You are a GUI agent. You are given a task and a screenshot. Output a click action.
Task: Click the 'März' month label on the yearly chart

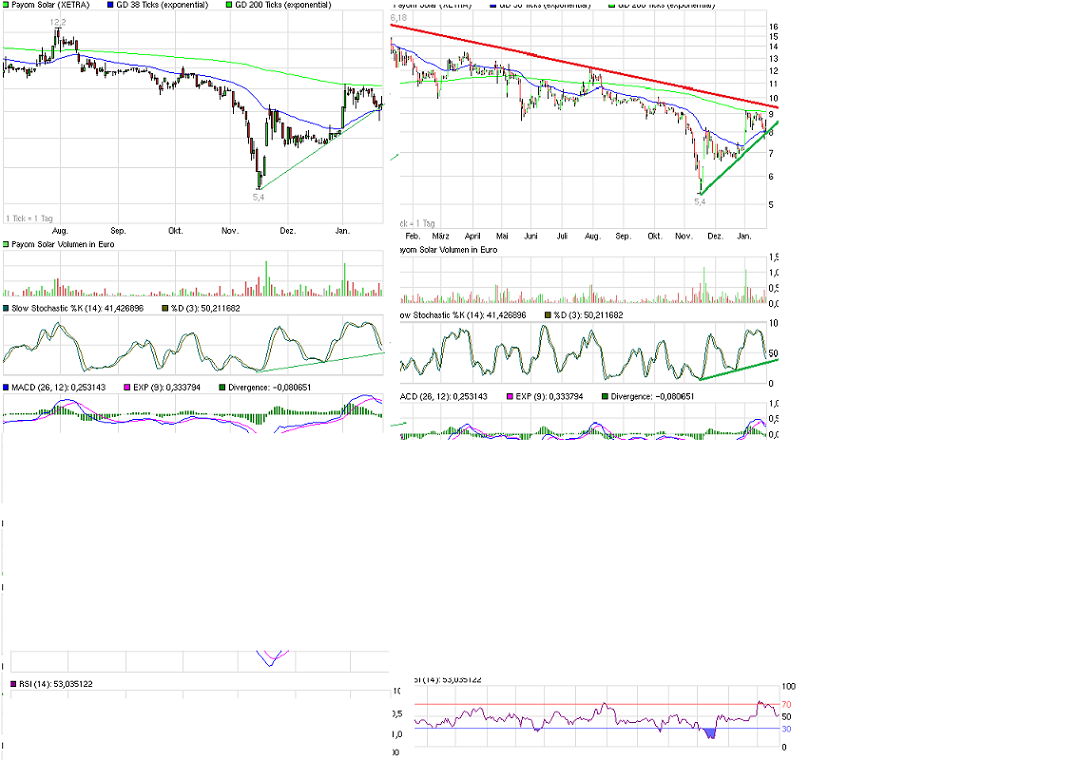[440, 236]
